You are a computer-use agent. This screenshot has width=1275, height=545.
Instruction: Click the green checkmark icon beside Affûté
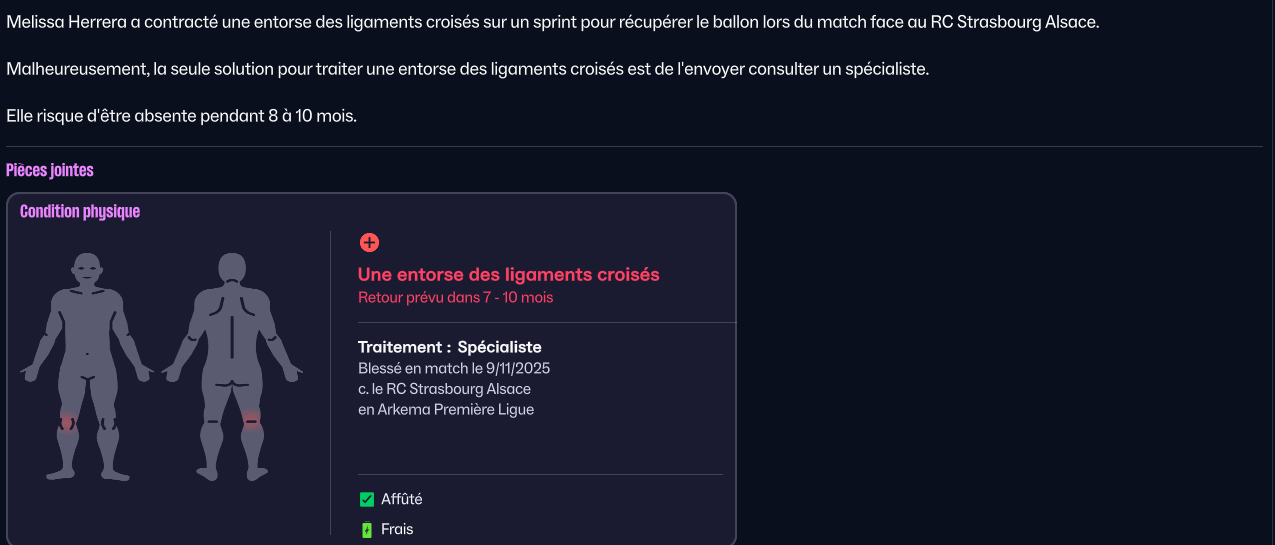tap(367, 500)
